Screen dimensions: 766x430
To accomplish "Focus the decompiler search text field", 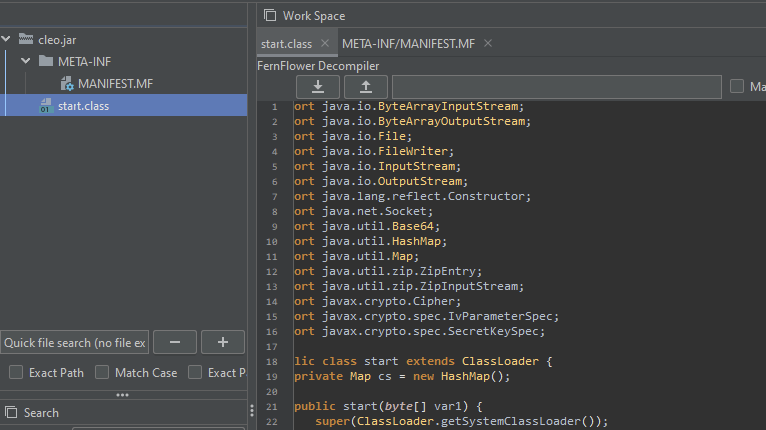I will (556, 87).
